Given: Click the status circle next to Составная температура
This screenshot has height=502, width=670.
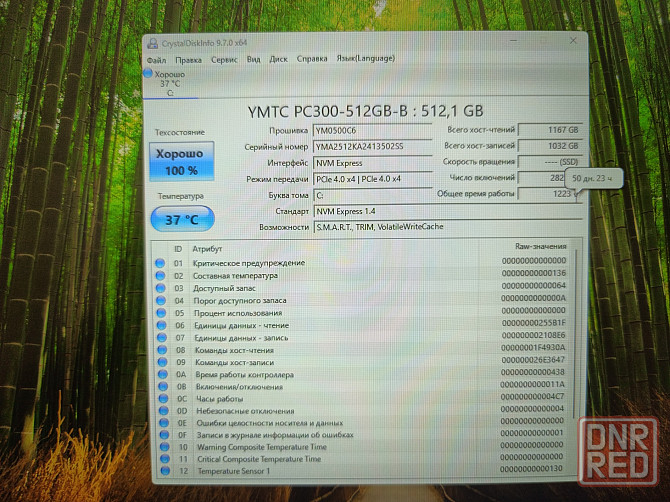Looking at the screenshot, I should point(160,274).
